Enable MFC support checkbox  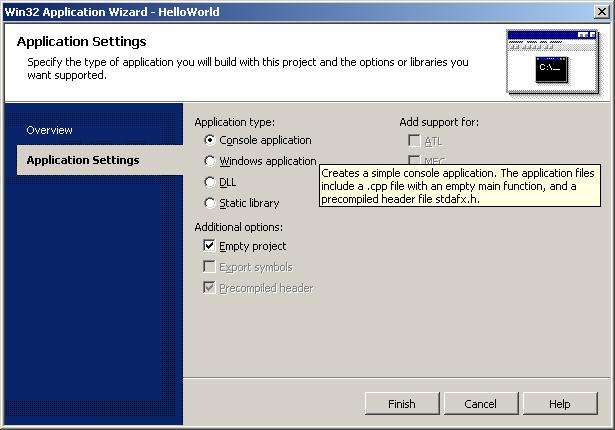pyautogui.click(x=414, y=159)
